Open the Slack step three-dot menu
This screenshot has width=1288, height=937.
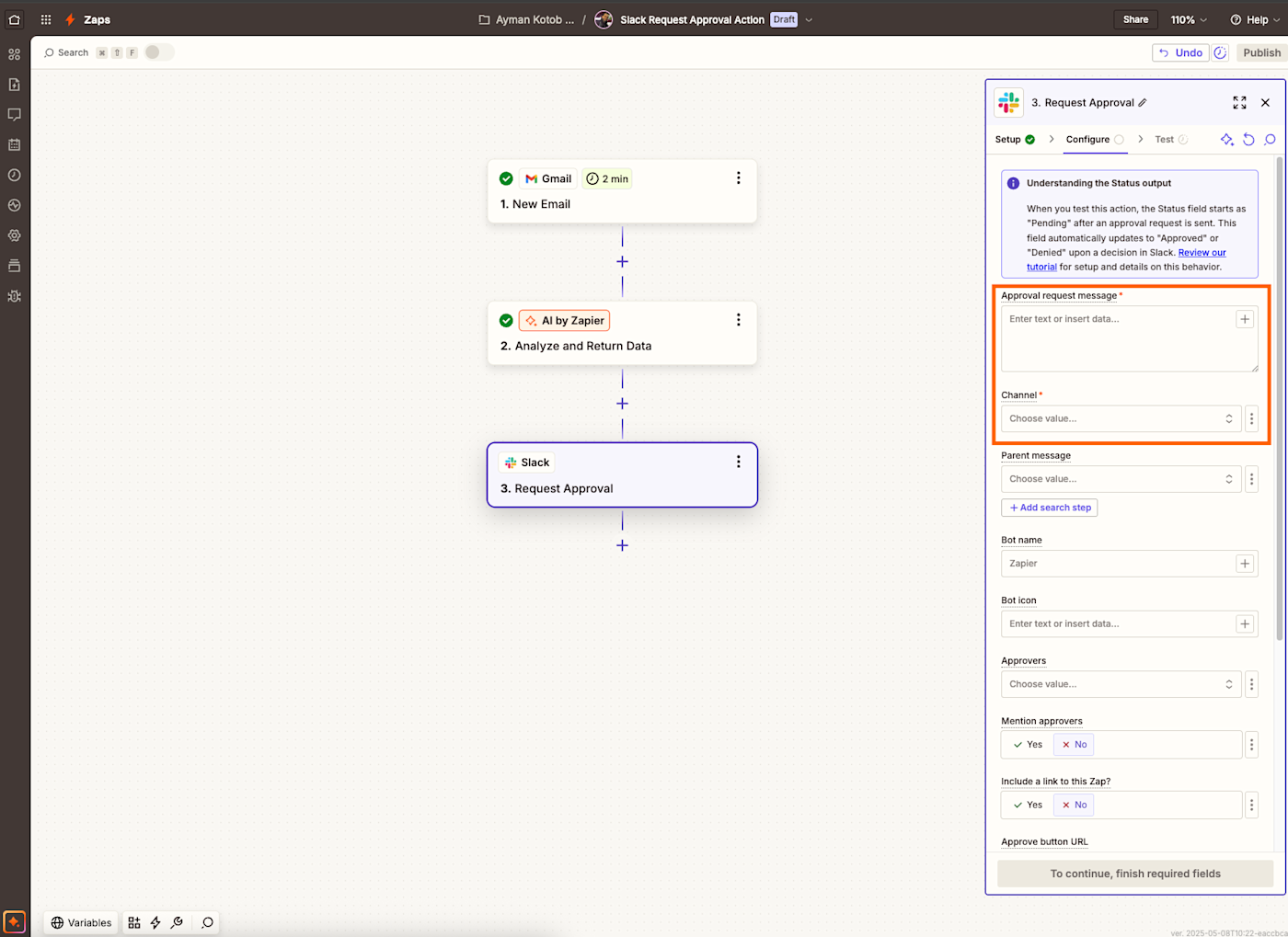[738, 462]
